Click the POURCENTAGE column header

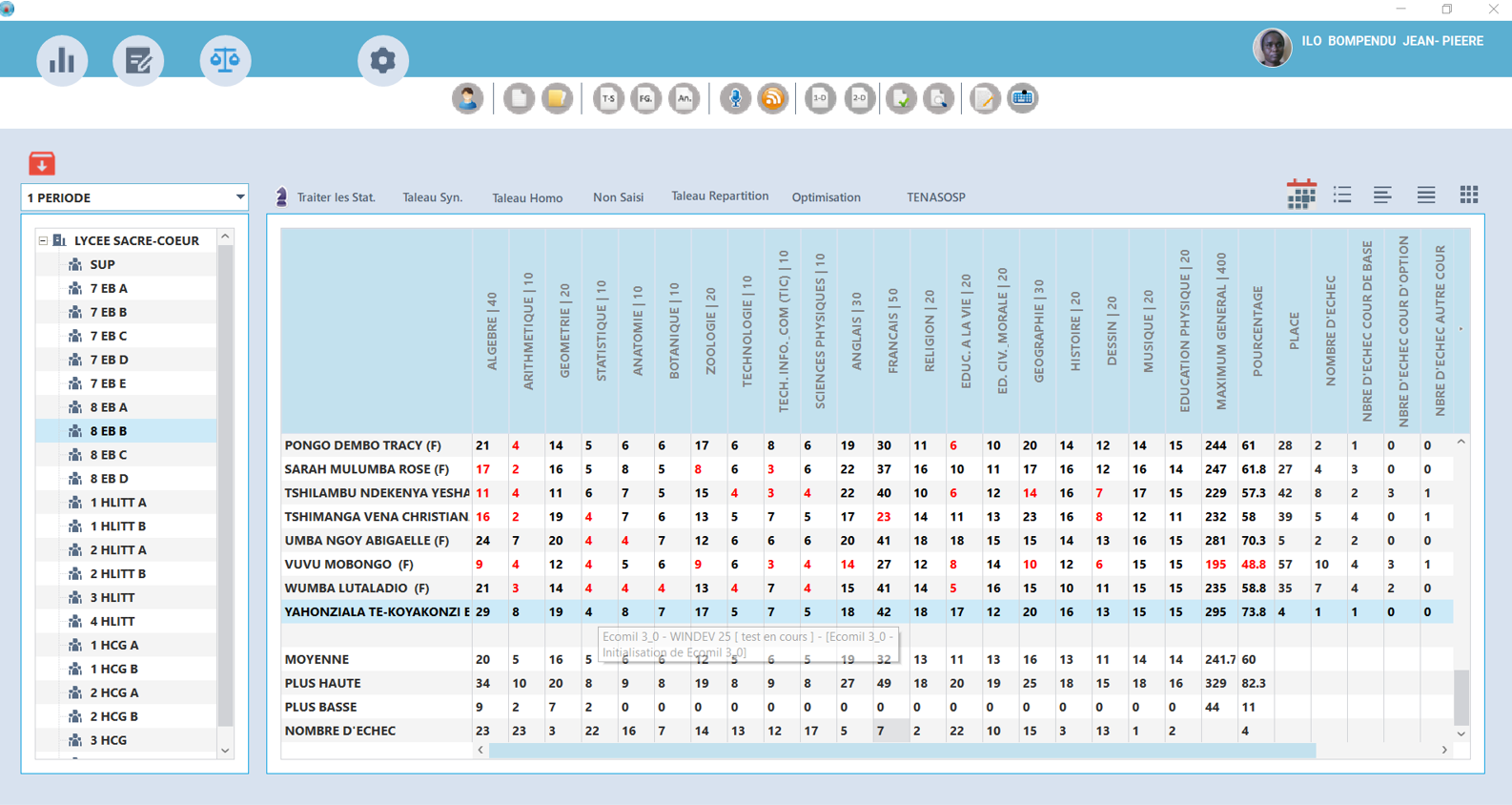(1258, 331)
